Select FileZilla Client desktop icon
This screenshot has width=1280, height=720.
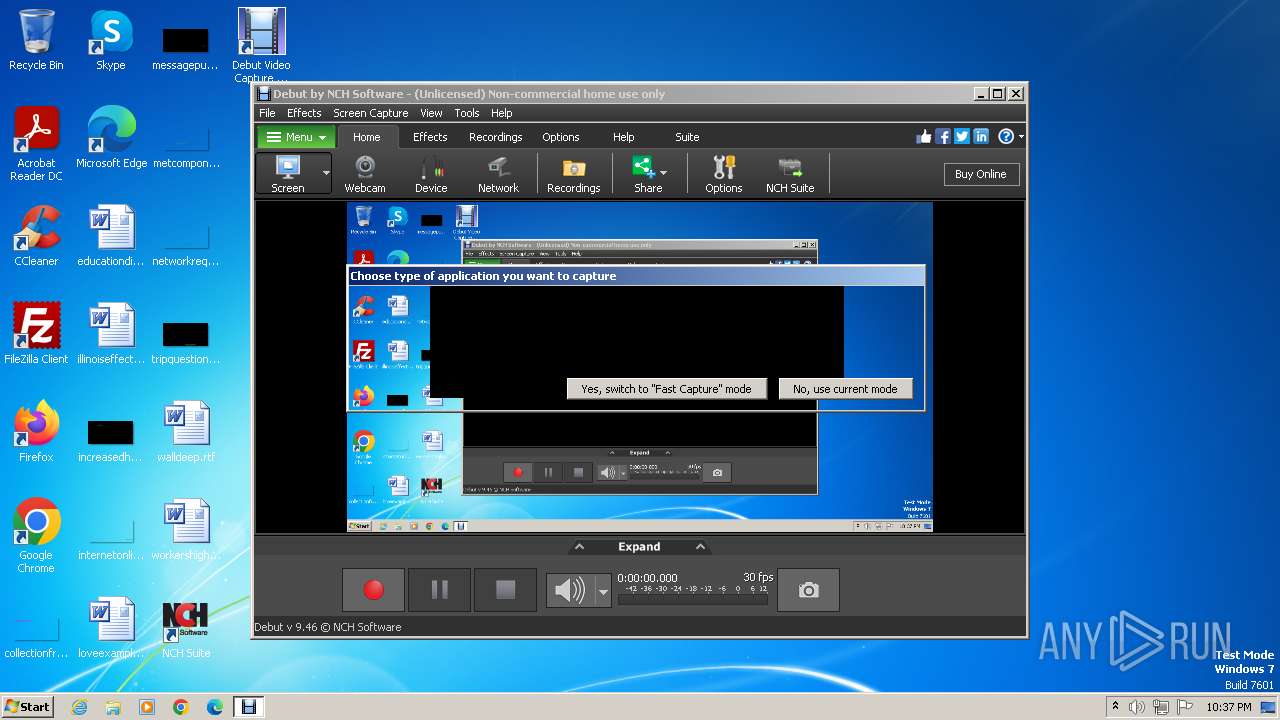coord(36,334)
